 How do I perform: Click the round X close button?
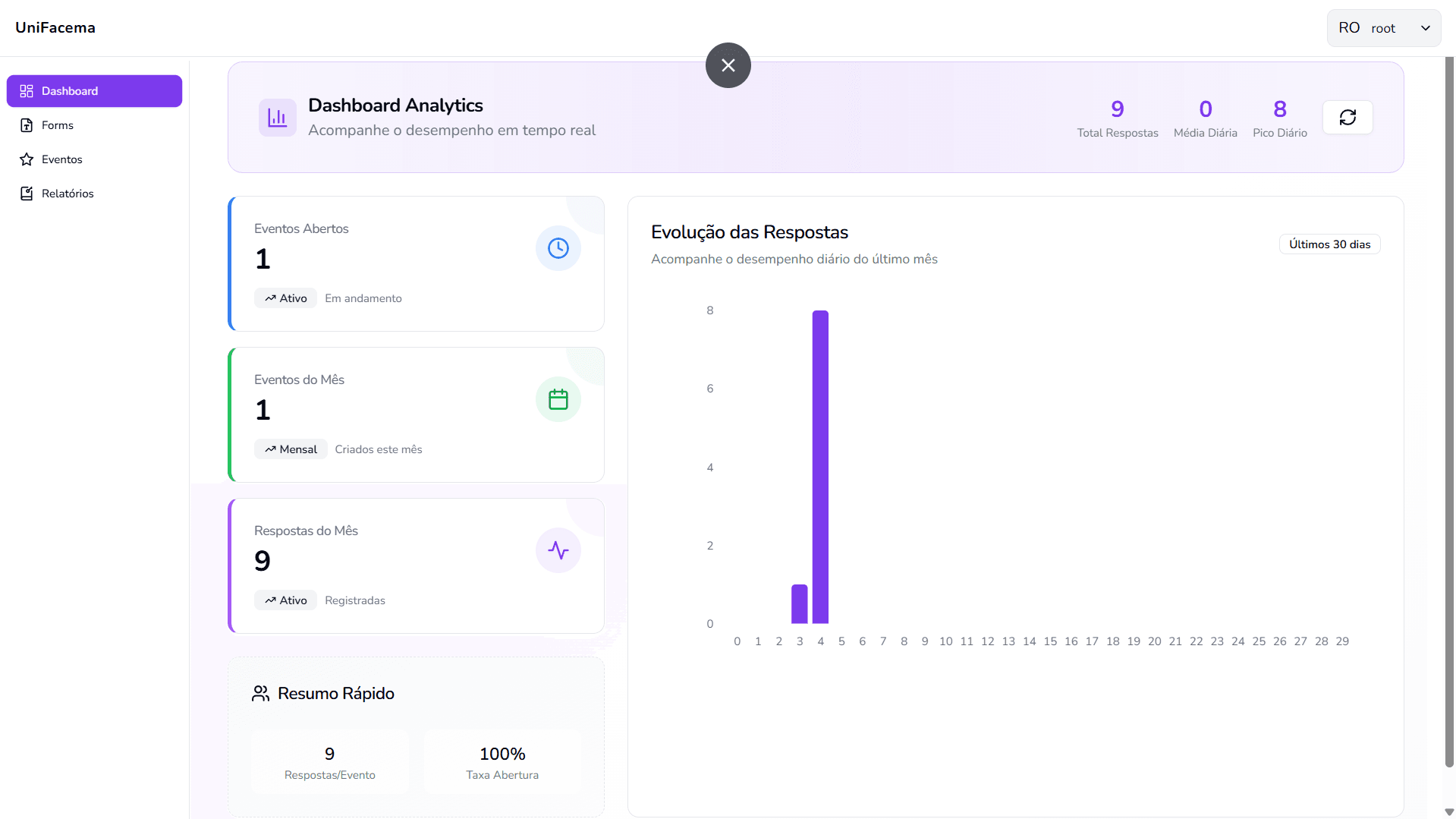click(x=728, y=65)
